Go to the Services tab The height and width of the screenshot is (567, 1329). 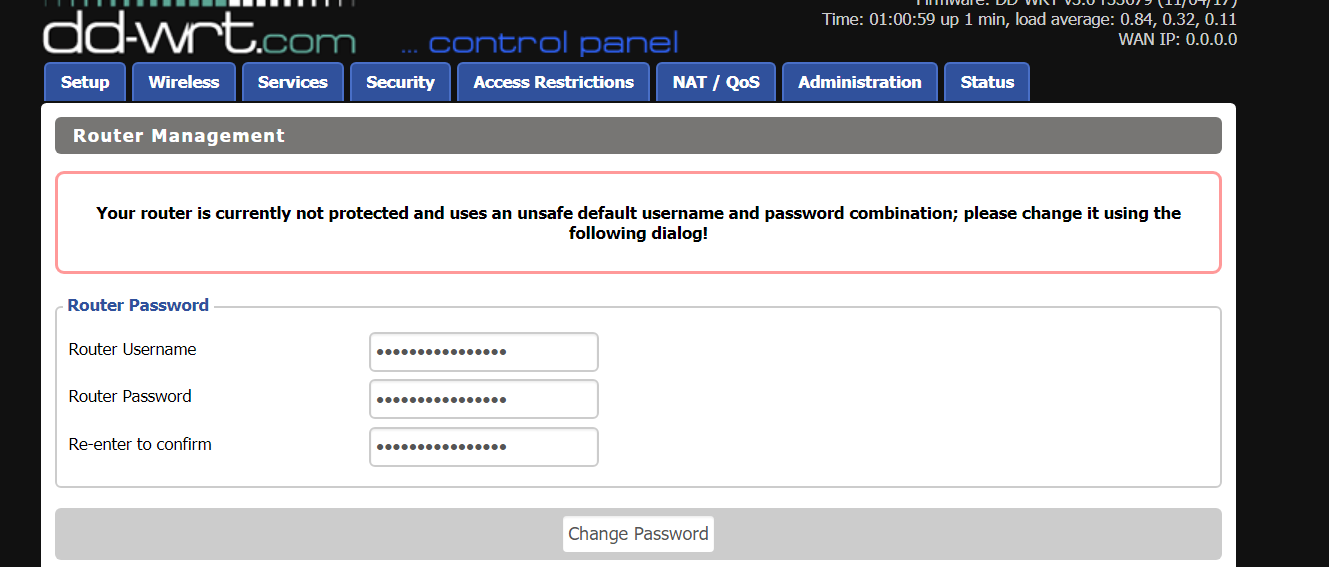click(293, 83)
